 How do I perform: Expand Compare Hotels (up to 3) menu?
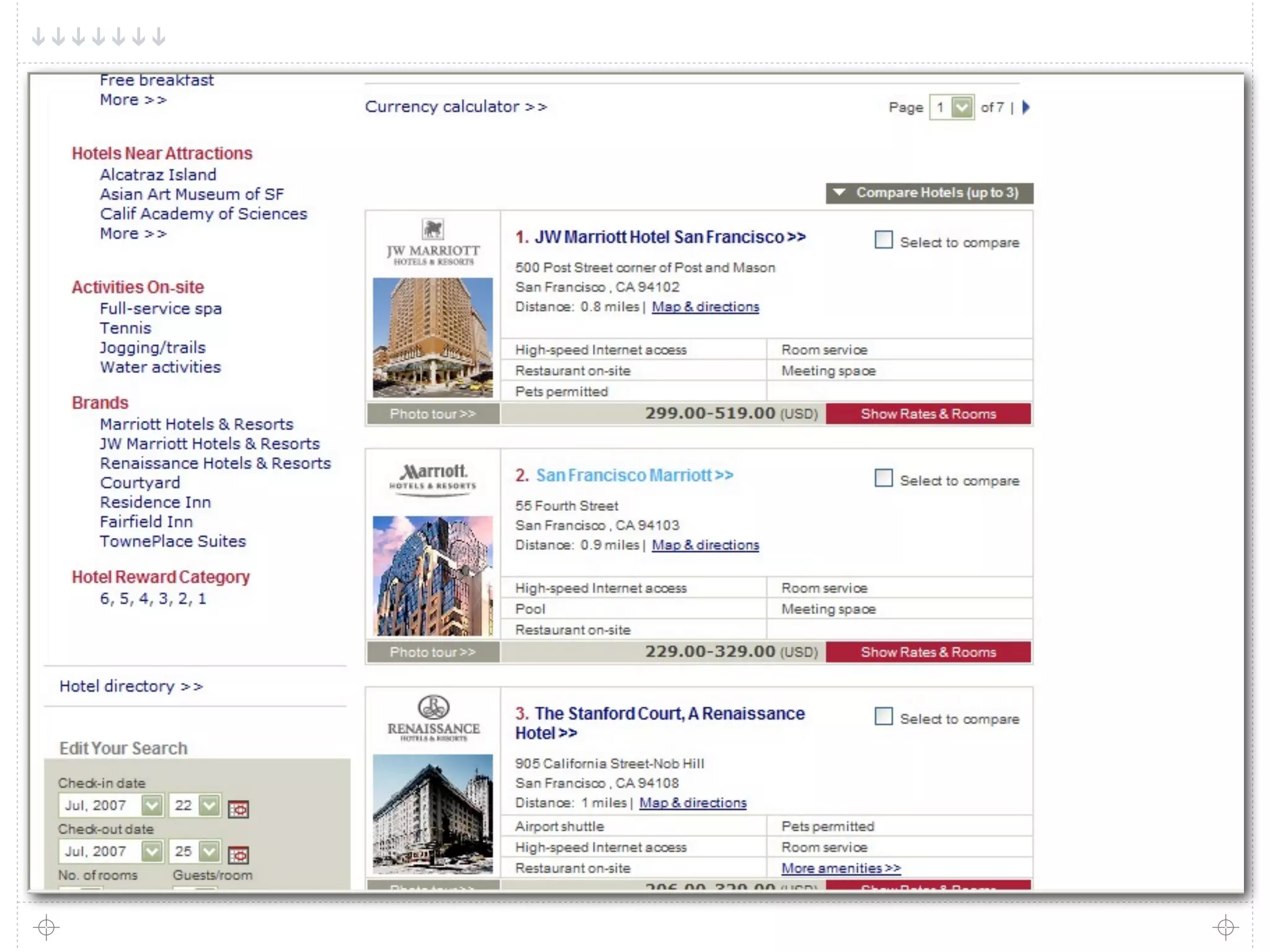tap(929, 193)
